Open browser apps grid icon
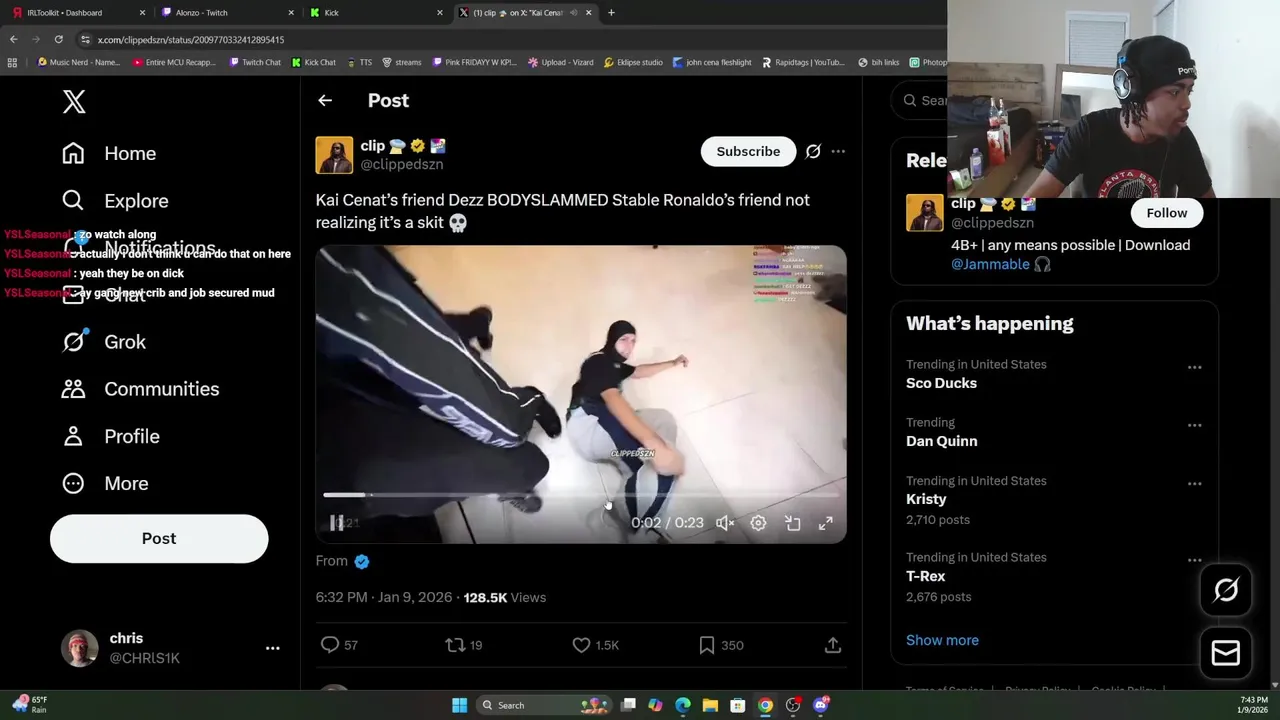1280x720 pixels. (12, 62)
